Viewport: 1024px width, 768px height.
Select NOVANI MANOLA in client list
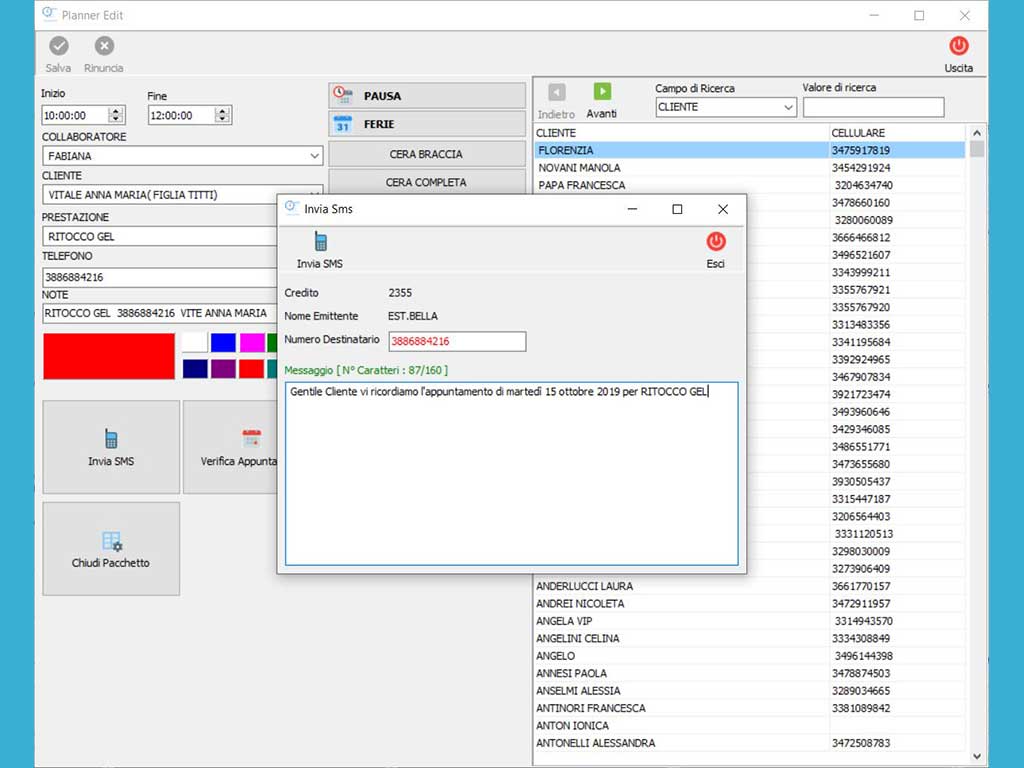click(x=579, y=168)
